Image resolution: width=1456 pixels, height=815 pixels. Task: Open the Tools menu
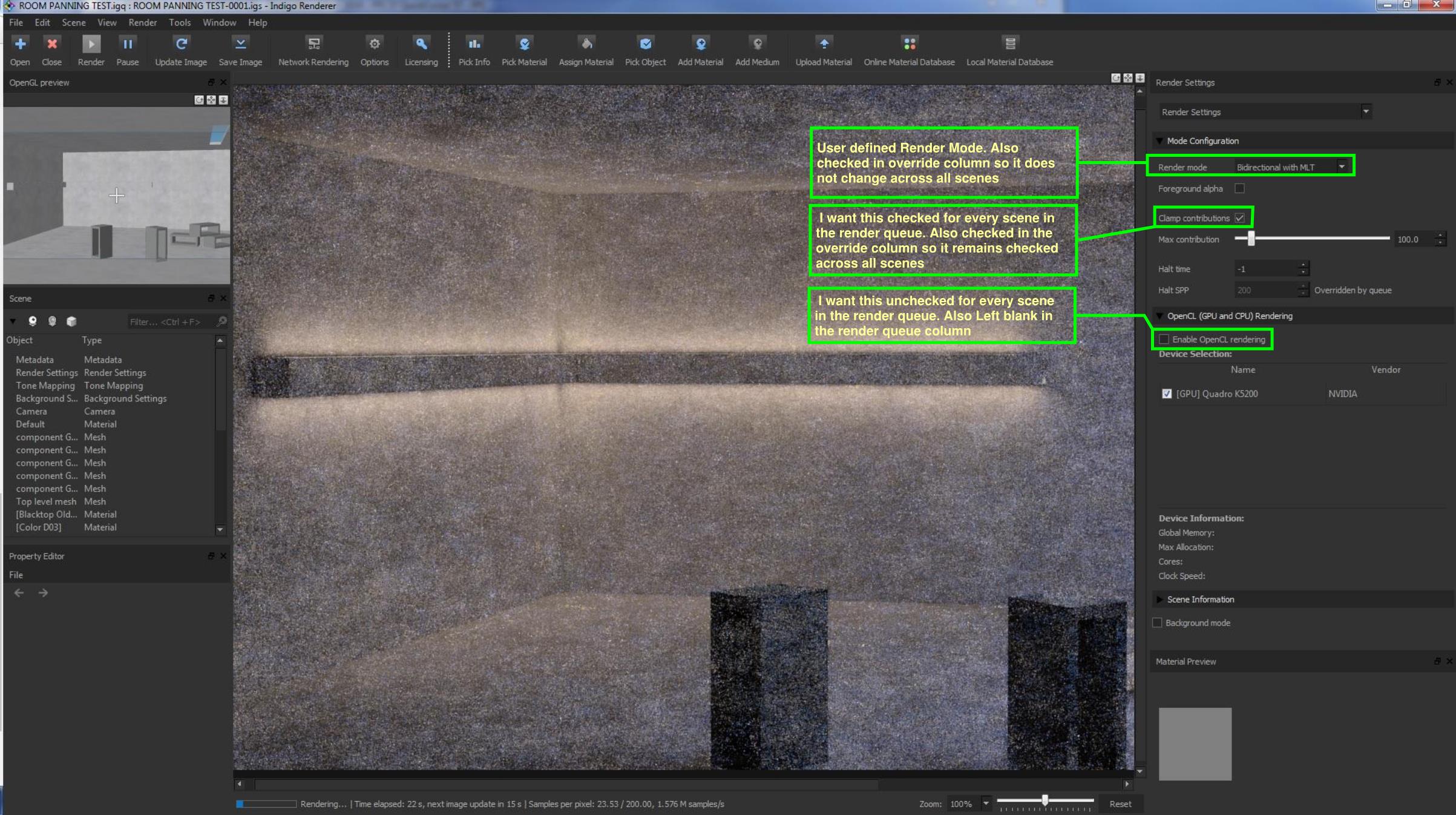coord(179,22)
